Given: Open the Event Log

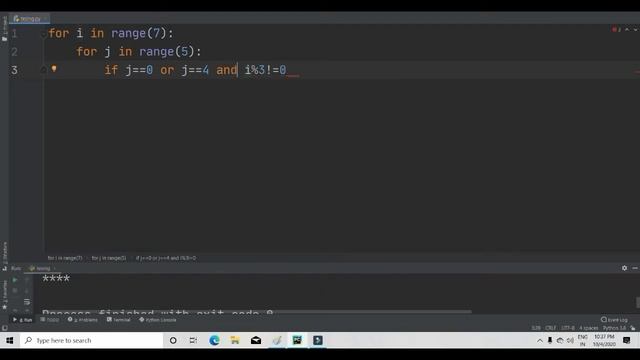Looking at the screenshot, I should 614,320.
